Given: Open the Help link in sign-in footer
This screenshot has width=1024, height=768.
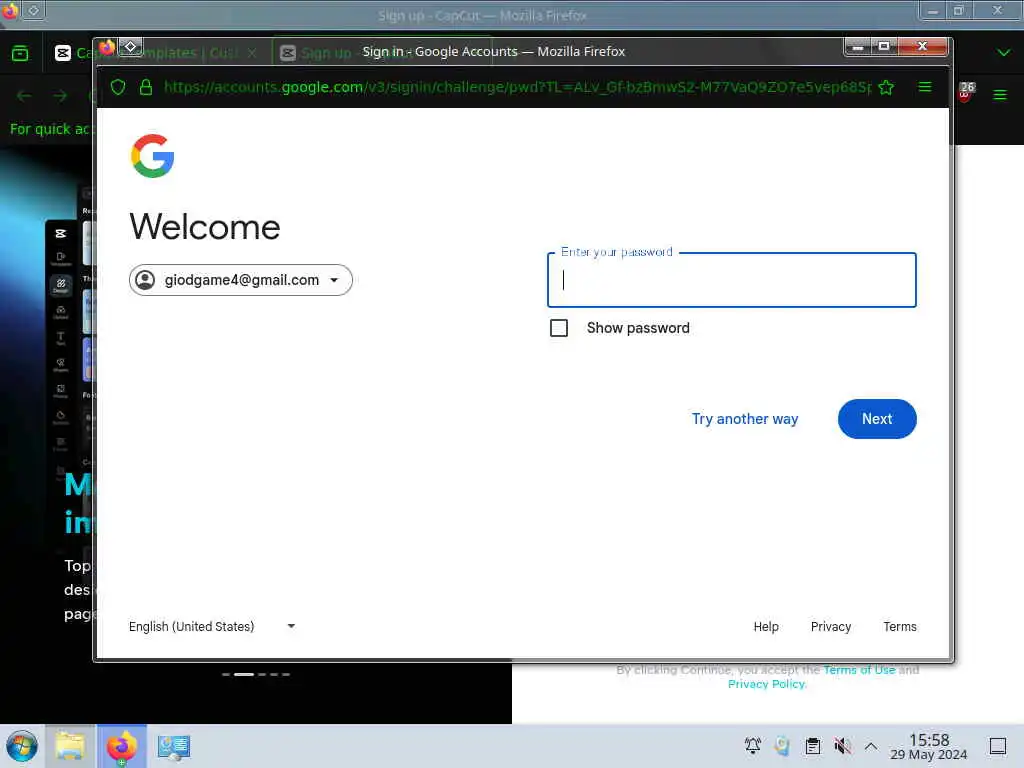Looking at the screenshot, I should tap(766, 626).
